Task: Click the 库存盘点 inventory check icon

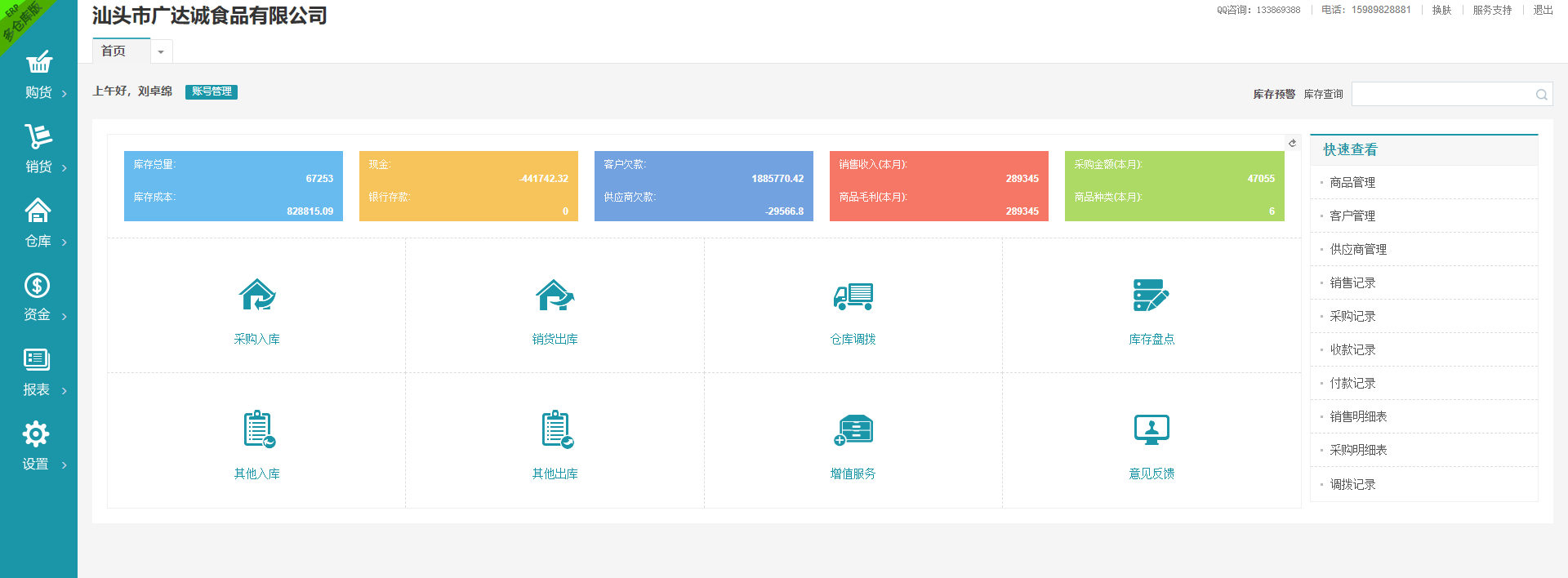Action: click(1151, 296)
